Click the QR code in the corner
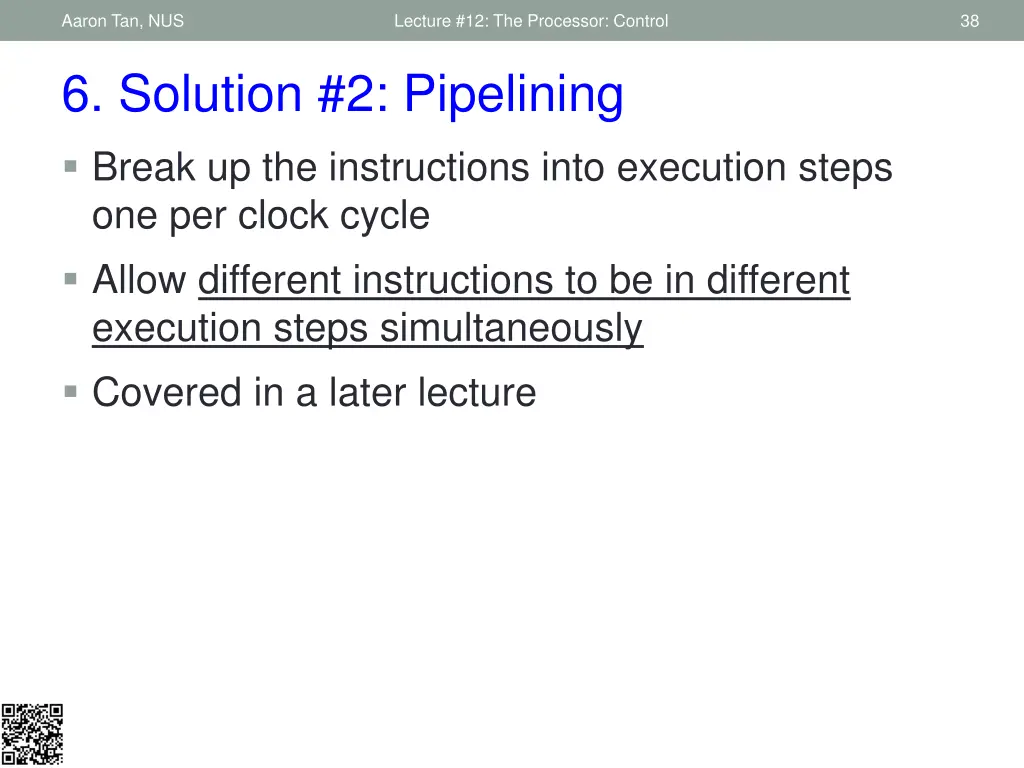The image size is (1024, 768). tap(32, 734)
